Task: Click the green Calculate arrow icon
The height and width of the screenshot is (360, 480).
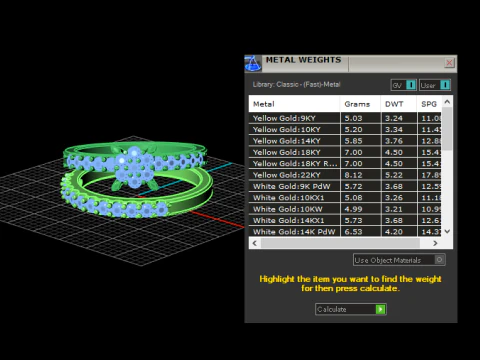Action: click(x=380, y=309)
